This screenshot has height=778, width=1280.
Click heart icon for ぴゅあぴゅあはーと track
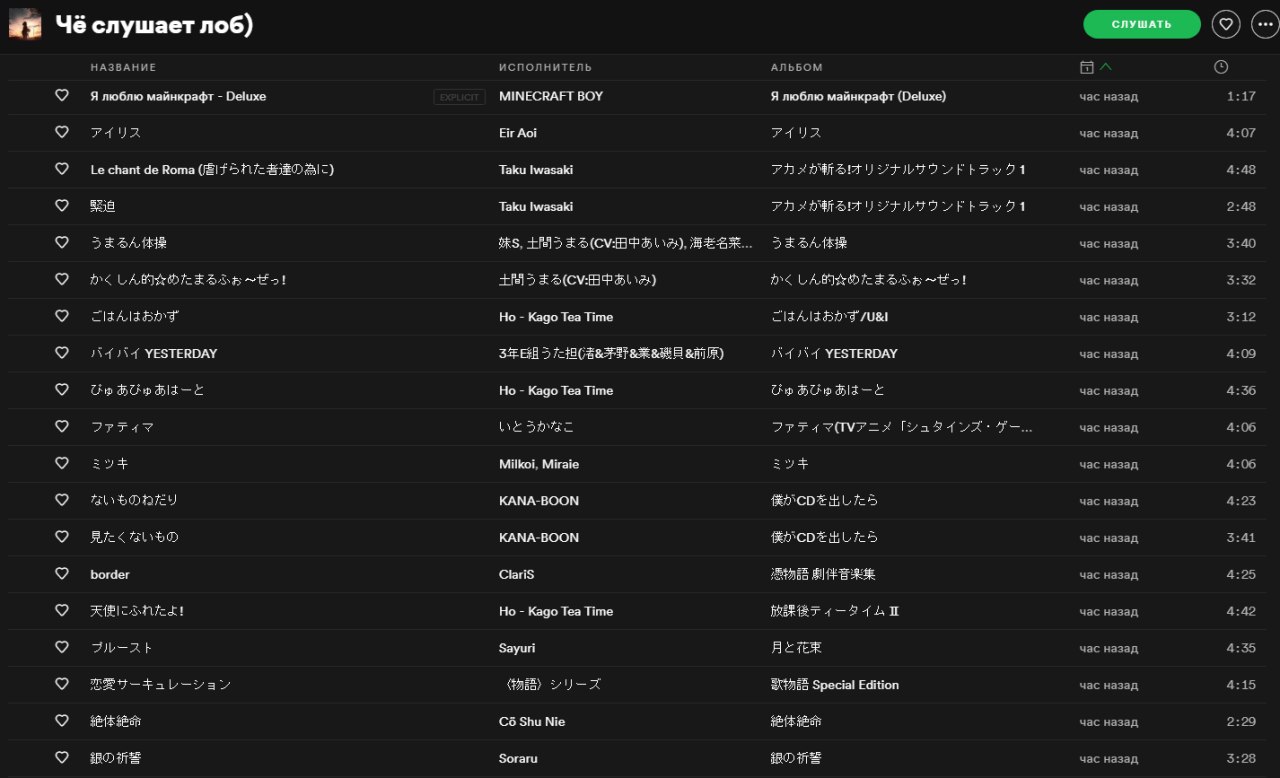[x=62, y=390]
